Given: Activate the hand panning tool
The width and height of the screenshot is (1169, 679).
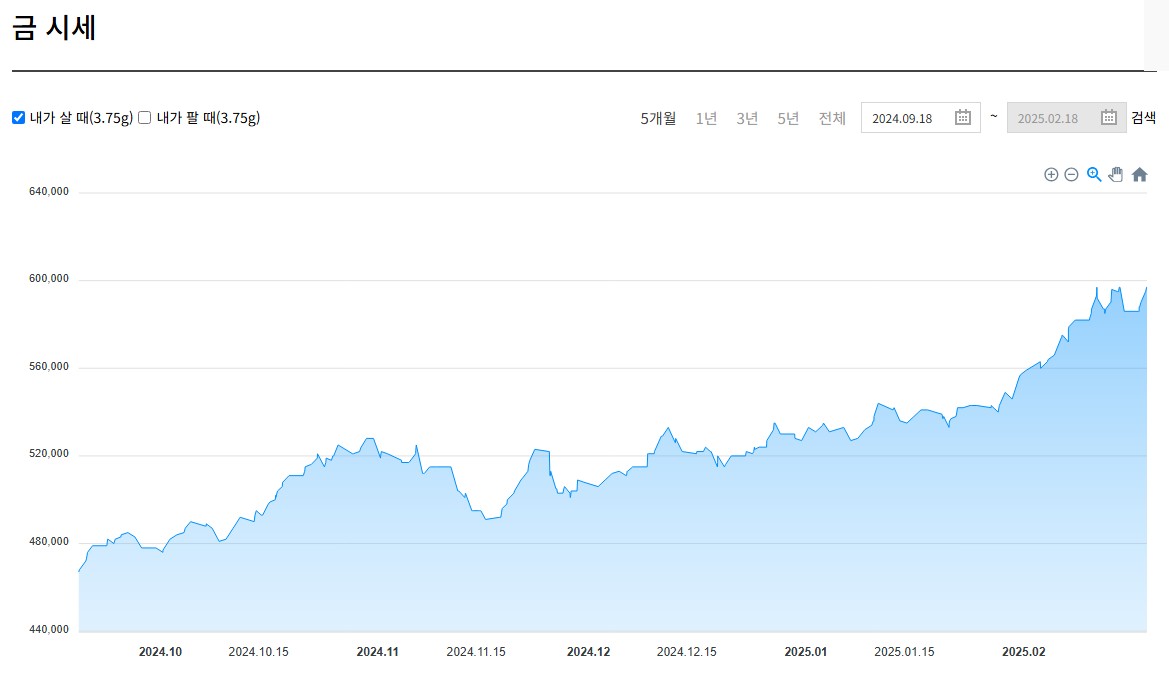Looking at the screenshot, I should pos(1116,174).
